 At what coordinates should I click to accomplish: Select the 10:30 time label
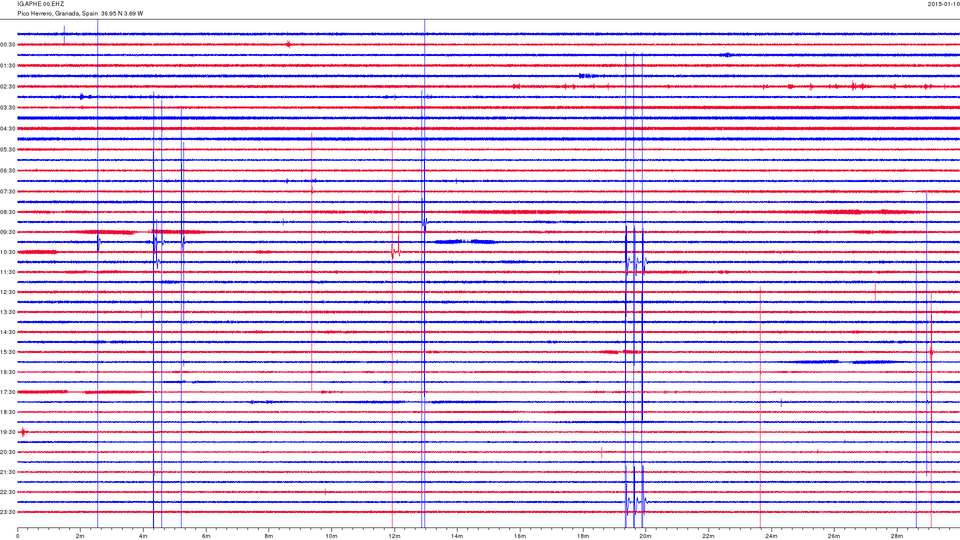point(8,252)
